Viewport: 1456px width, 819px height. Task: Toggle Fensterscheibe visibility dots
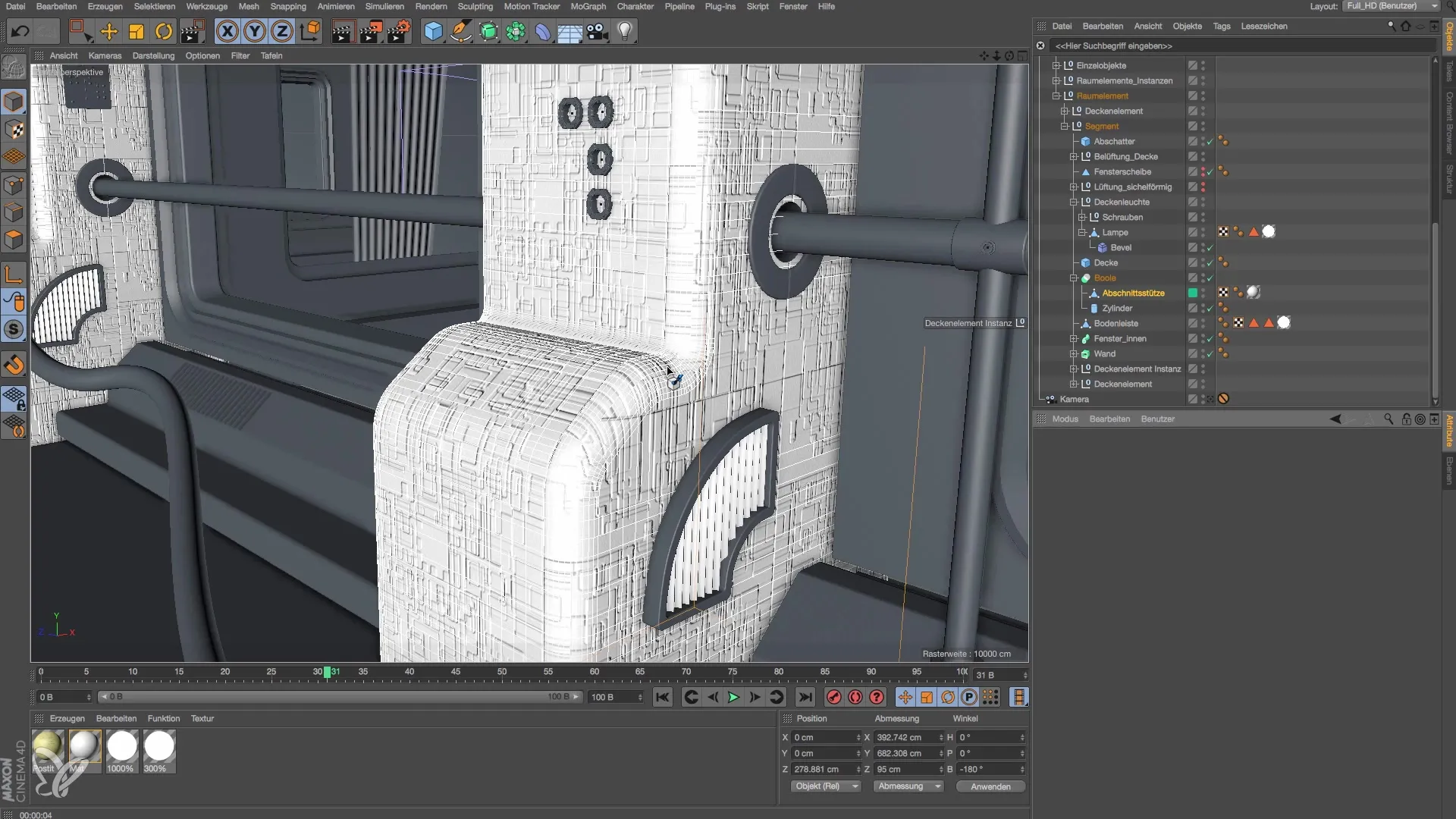click(1203, 172)
